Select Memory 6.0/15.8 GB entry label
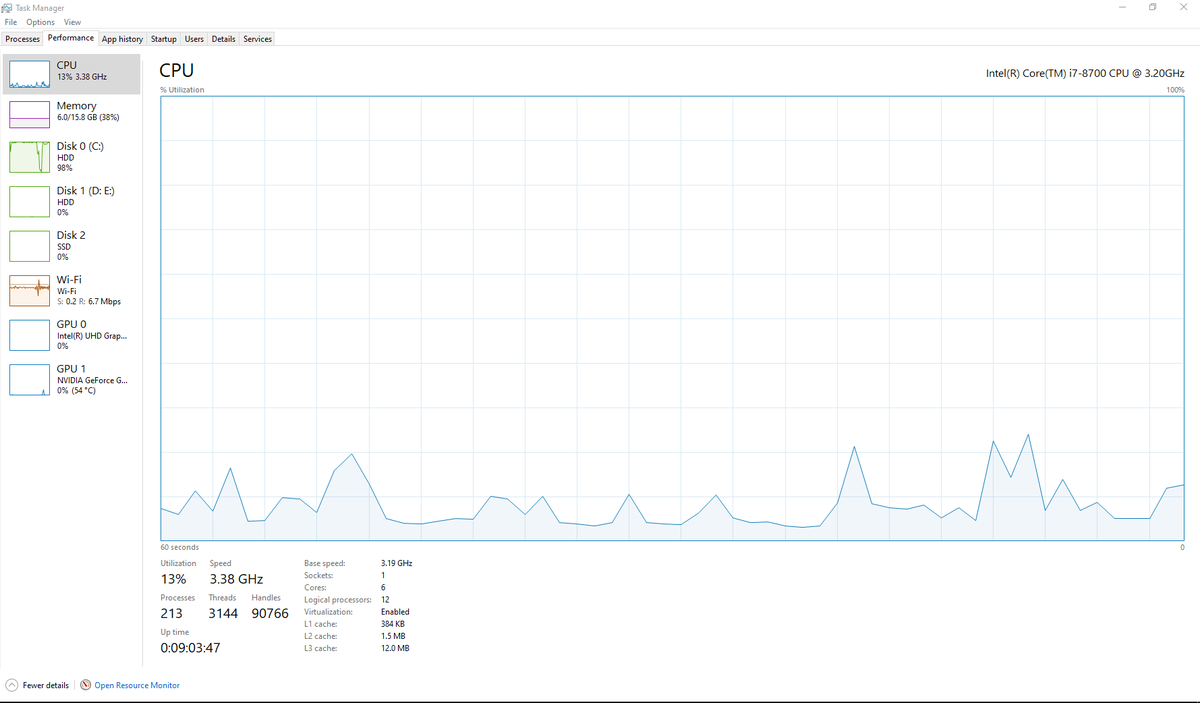 coord(88,111)
